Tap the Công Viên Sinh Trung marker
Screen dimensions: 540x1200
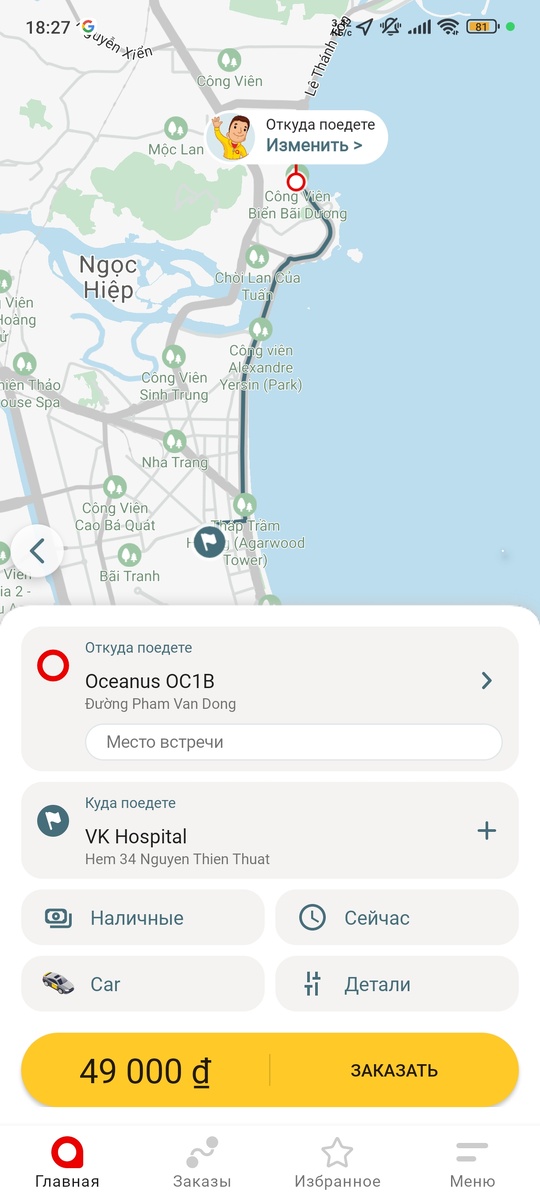[174, 356]
